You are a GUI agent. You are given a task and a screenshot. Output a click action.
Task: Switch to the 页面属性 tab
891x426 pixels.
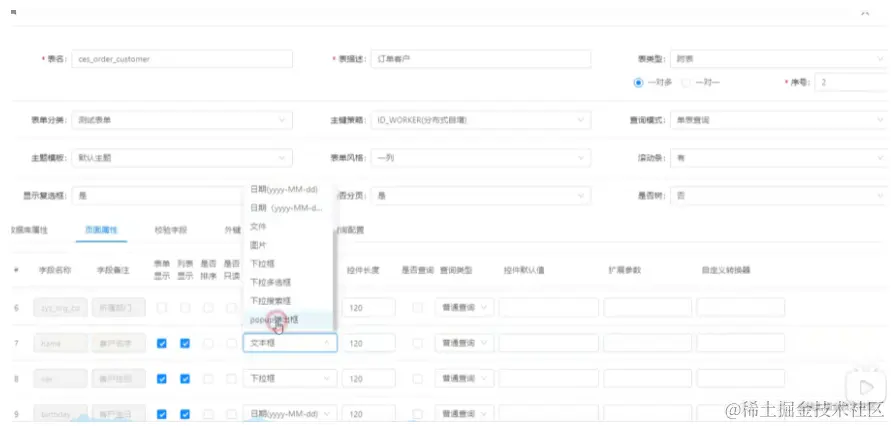click(101, 230)
